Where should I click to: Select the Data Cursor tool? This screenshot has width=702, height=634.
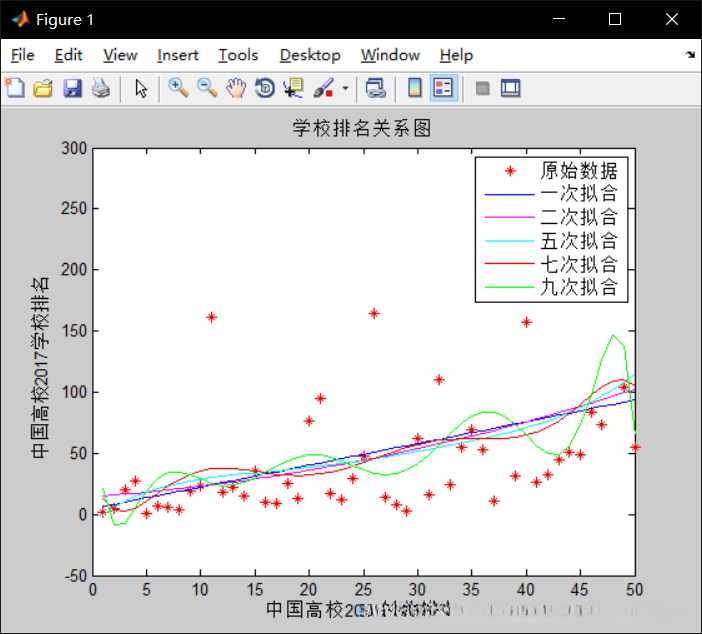pyautogui.click(x=294, y=88)
